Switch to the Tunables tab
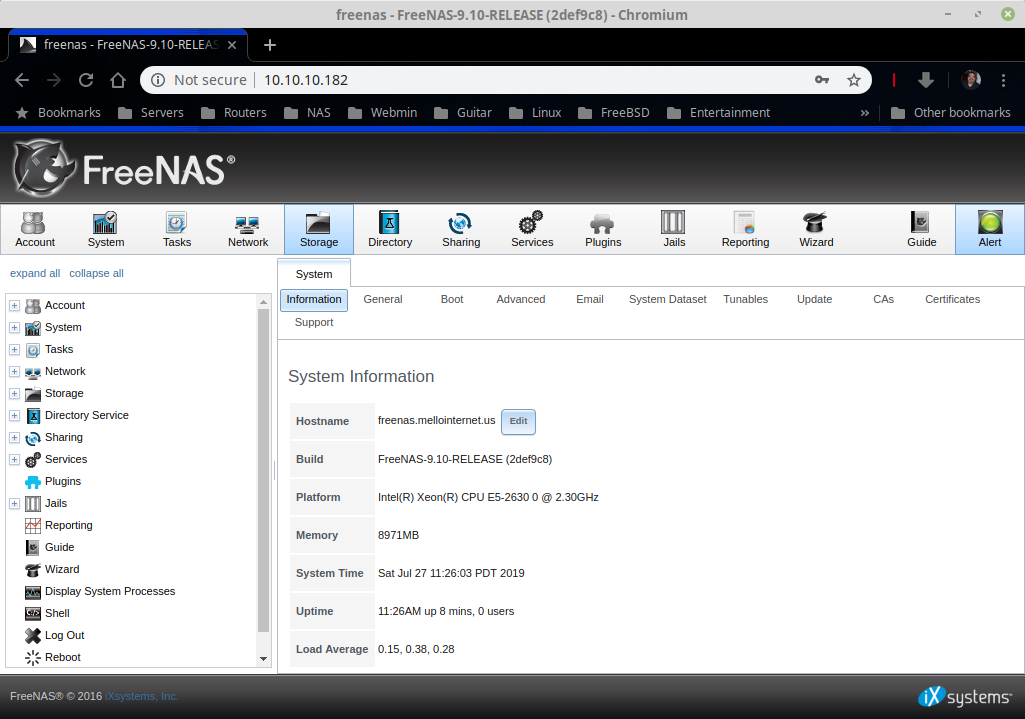This screenshot has width=1025, height=719. tap(745, 299)
